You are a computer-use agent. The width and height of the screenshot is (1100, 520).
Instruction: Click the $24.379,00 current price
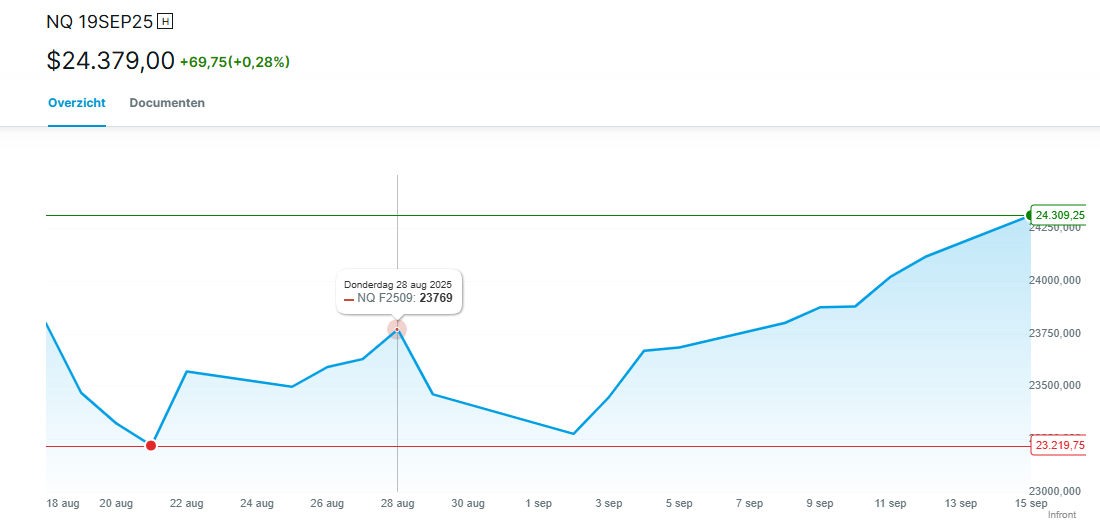110,61
